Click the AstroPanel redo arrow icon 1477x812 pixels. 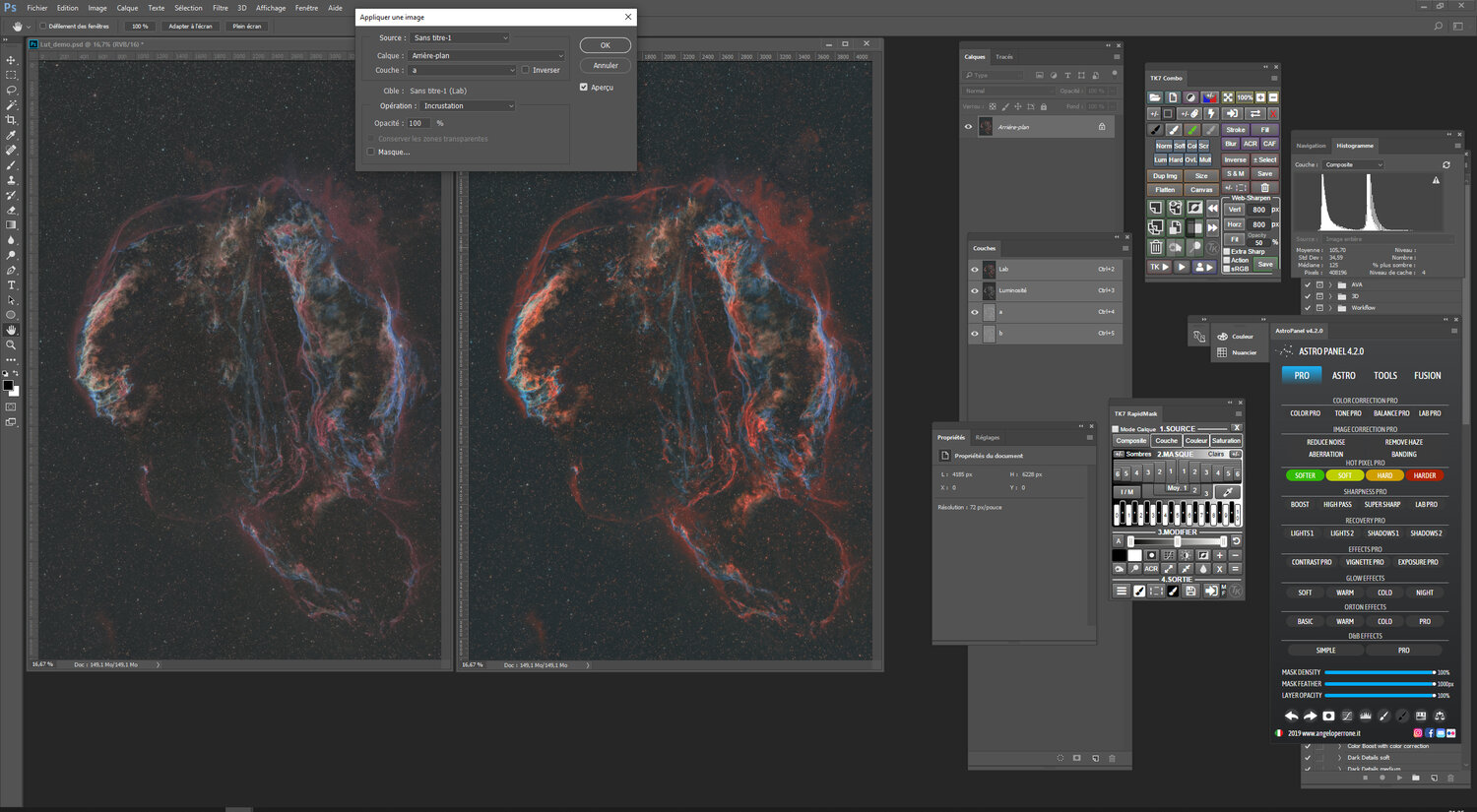pos(1310,716)
